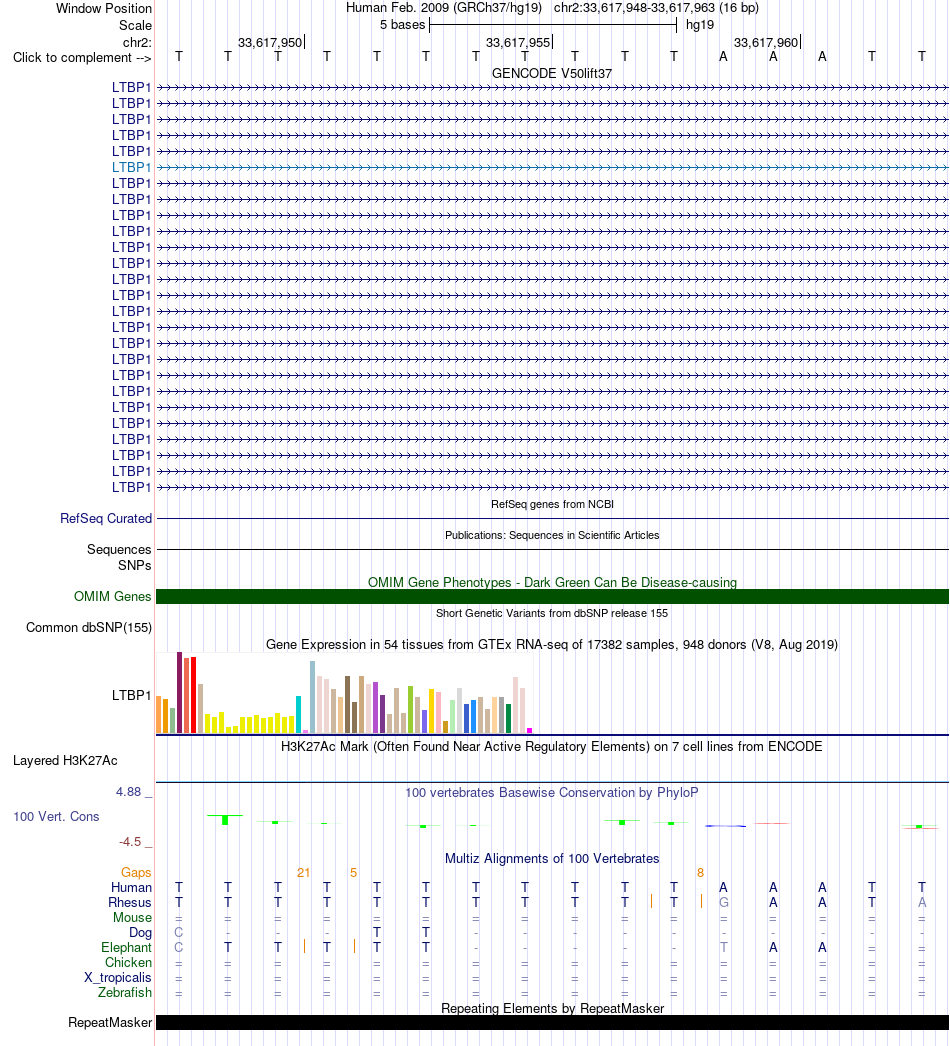Click the Common dbSNP(155) label

[89, 628]
